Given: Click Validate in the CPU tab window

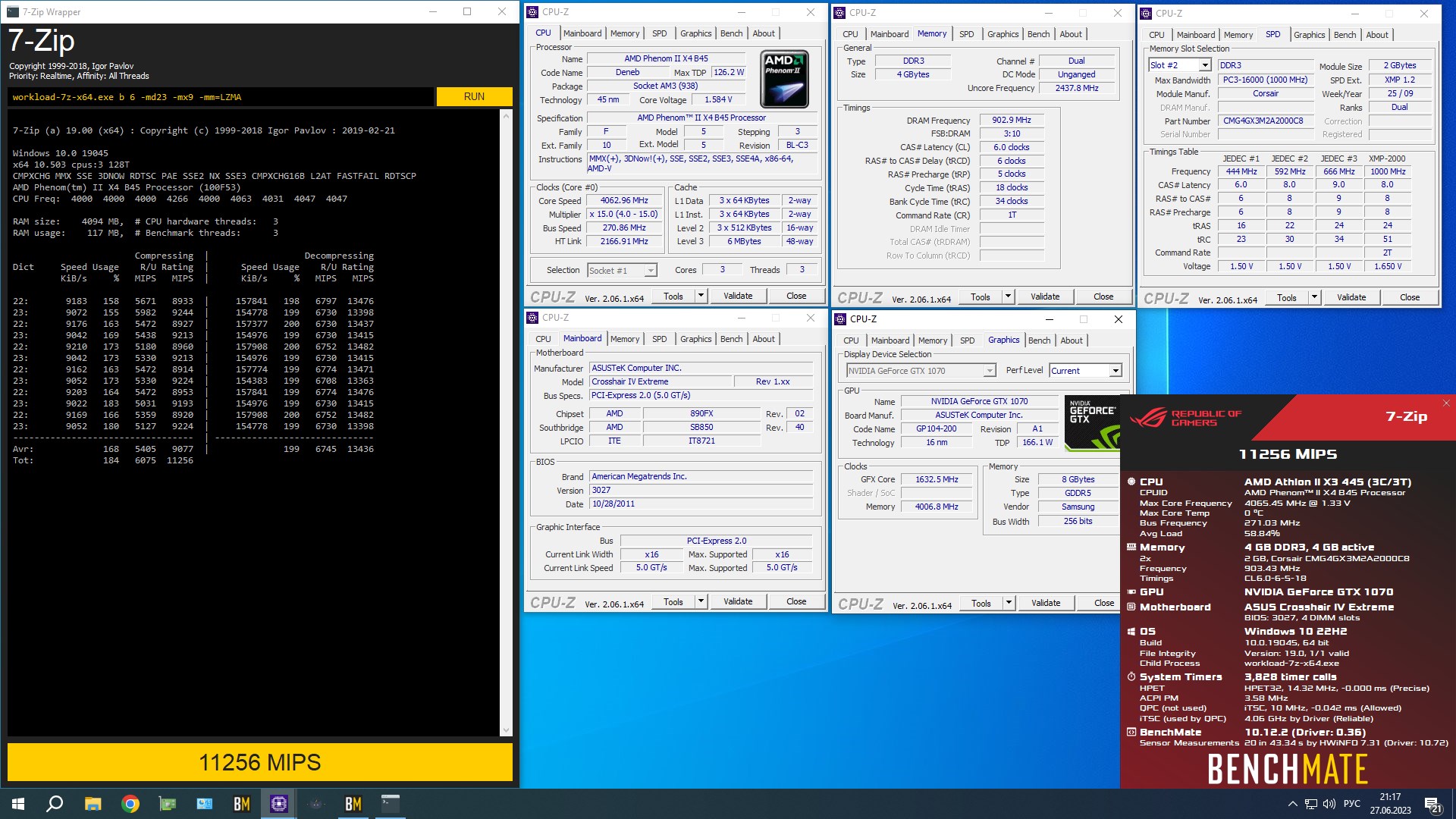Looking at the screenshot, I should click(738, 296).
